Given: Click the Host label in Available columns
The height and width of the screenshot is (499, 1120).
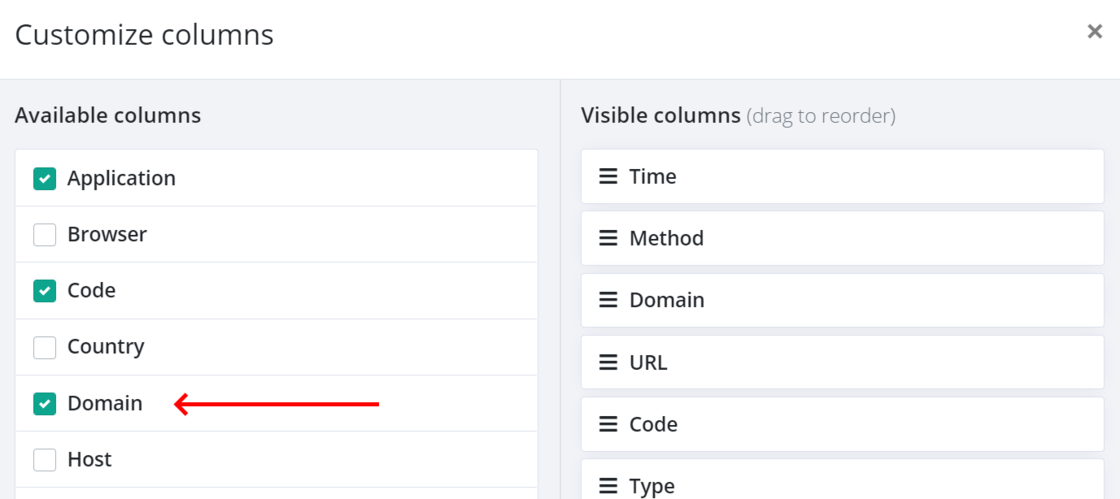Looking at the screenshot, I should click(89, 460).
